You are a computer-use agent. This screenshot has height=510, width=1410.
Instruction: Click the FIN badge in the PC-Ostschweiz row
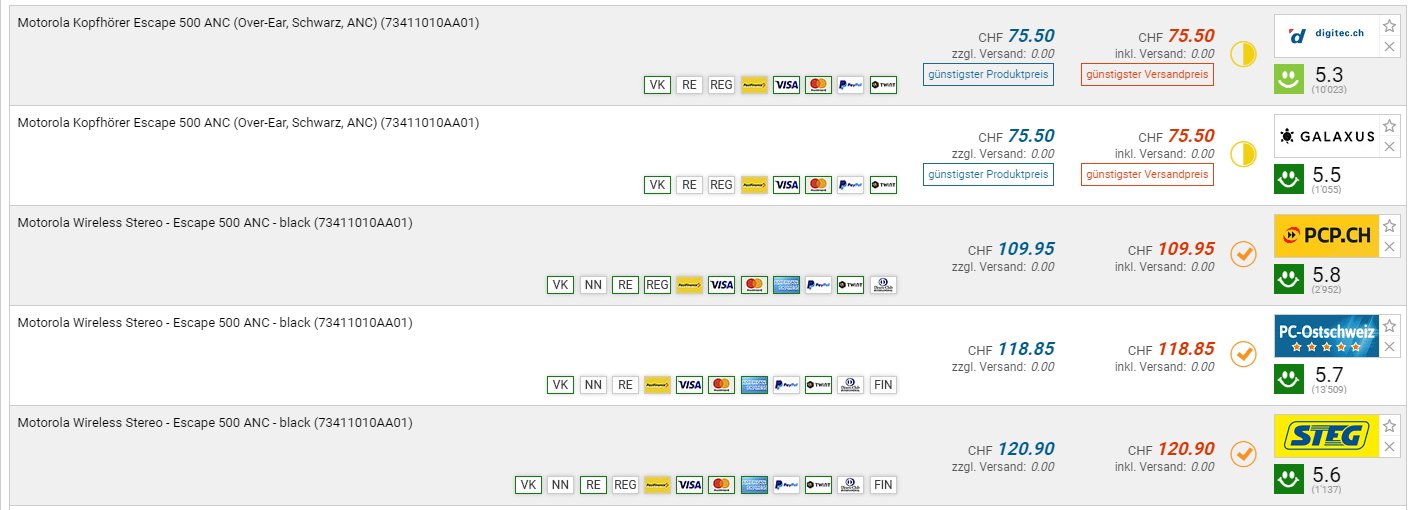[x=882, y=385]
